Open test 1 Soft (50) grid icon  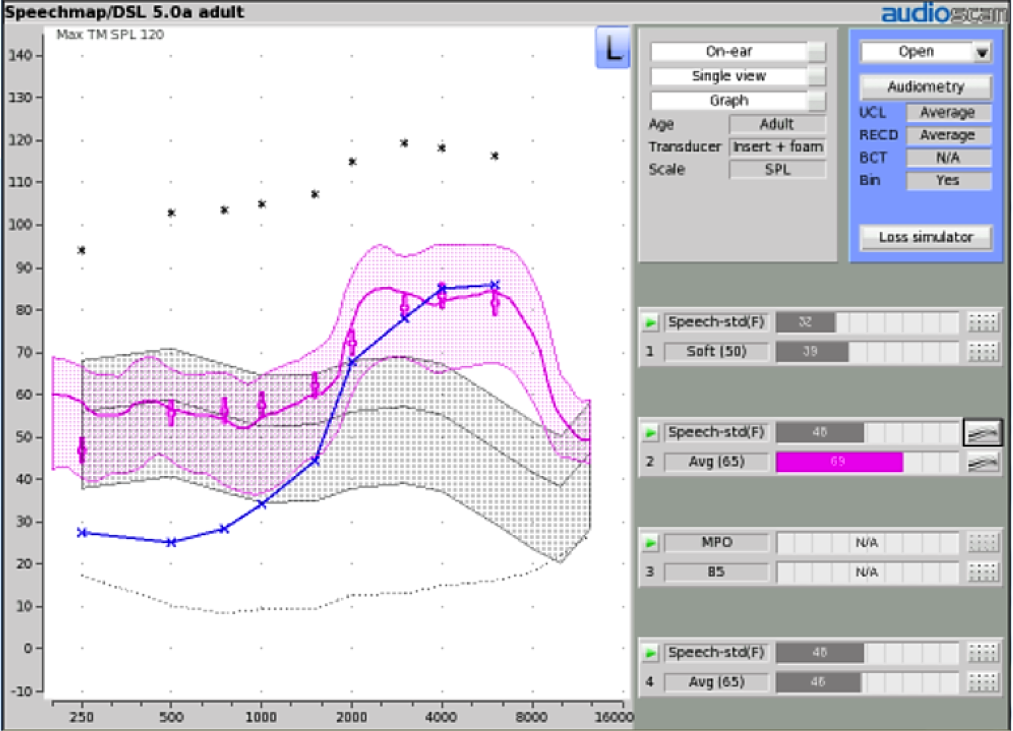[x=983, y=352]
